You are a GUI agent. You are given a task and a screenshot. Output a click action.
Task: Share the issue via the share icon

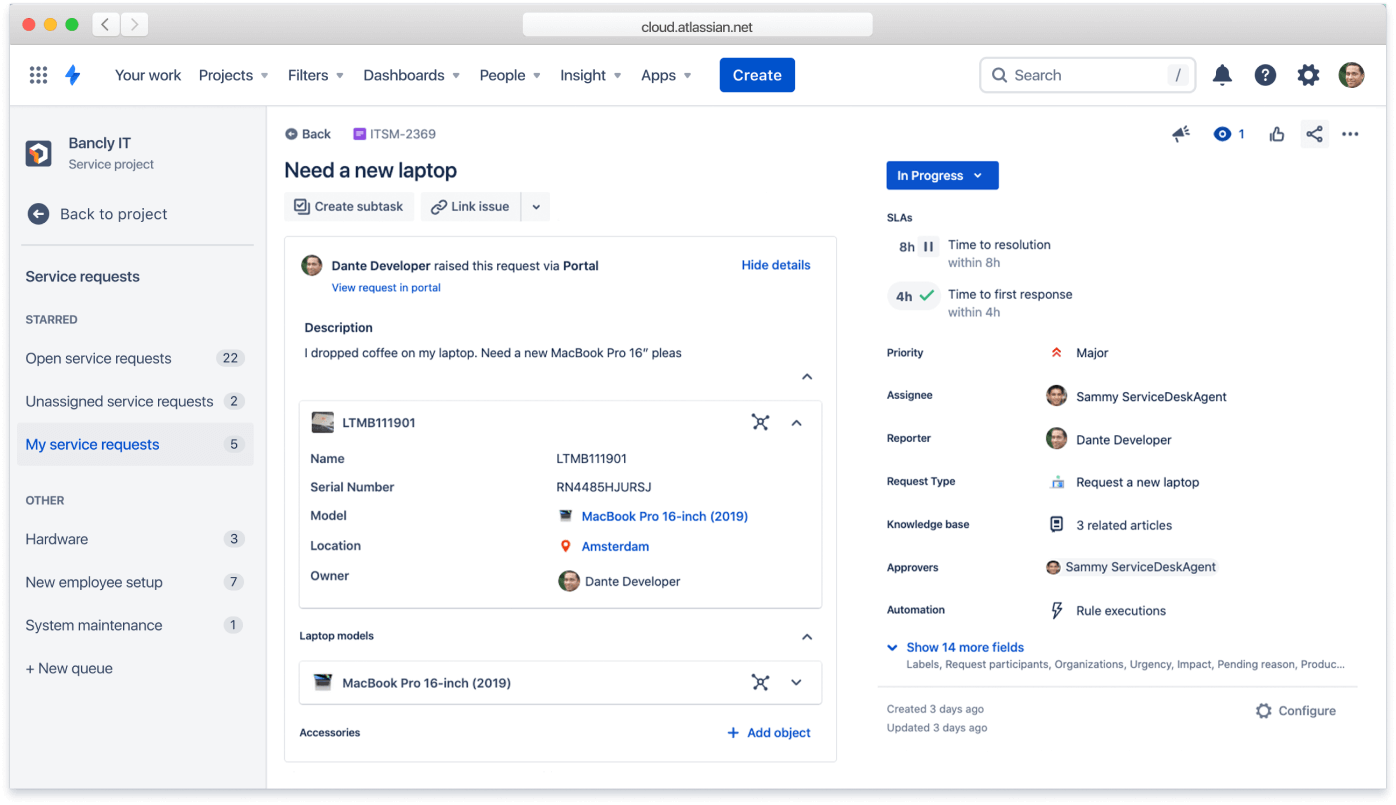pyautogui.click(x=1314, y=133)
